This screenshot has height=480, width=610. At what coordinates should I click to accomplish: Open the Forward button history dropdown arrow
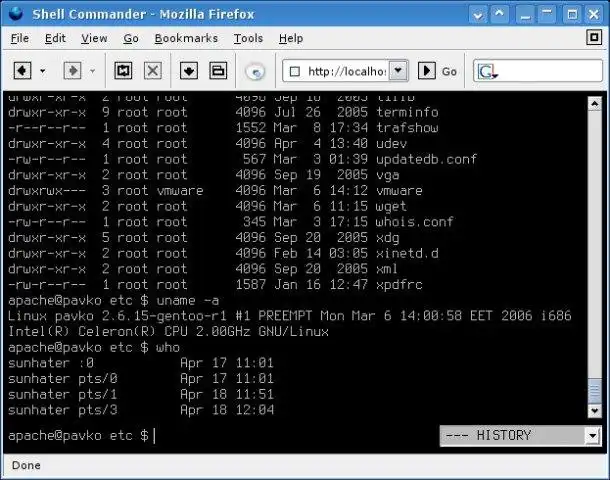[x=92, y=71]
